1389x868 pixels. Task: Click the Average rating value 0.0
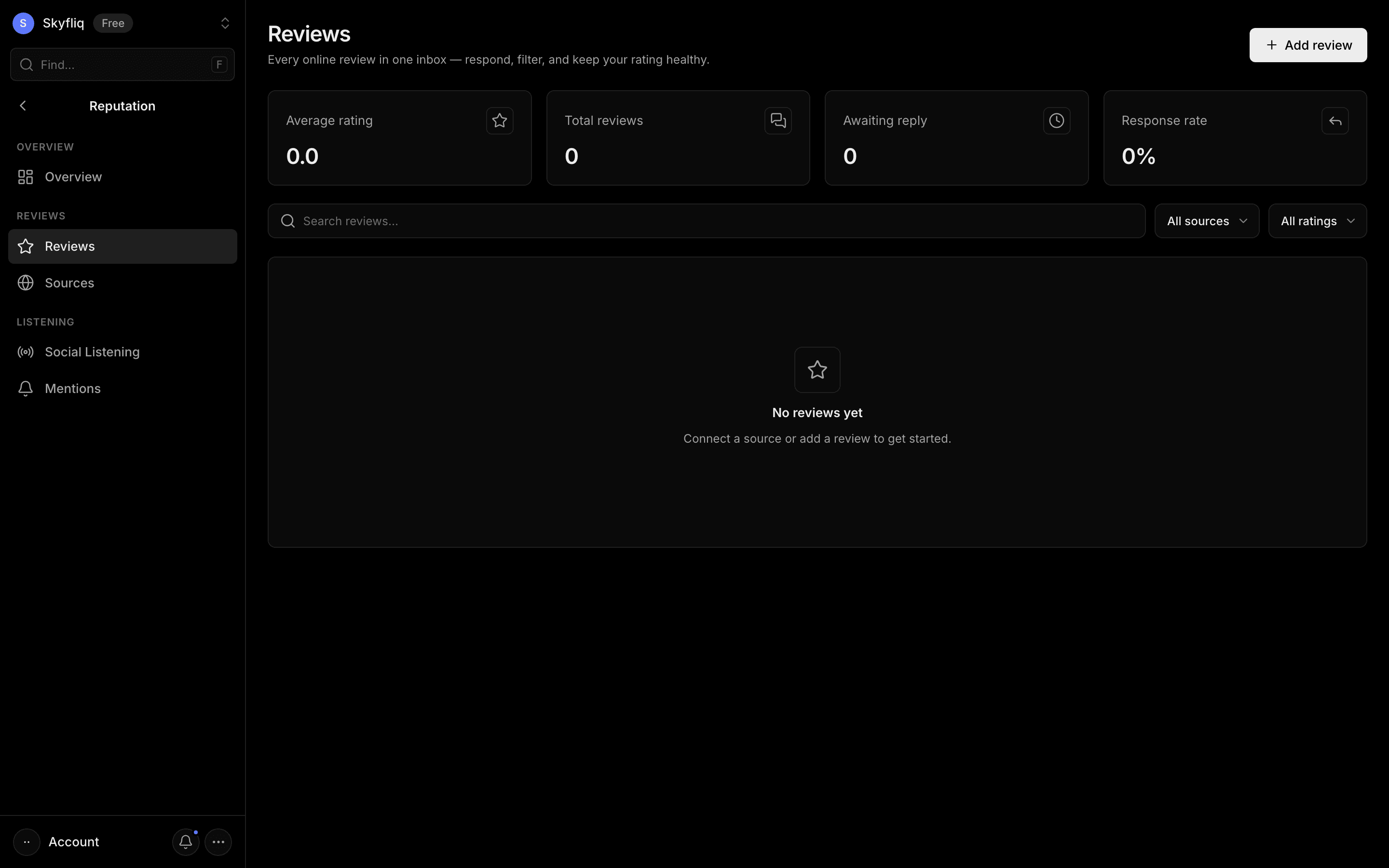click(302, 156)
